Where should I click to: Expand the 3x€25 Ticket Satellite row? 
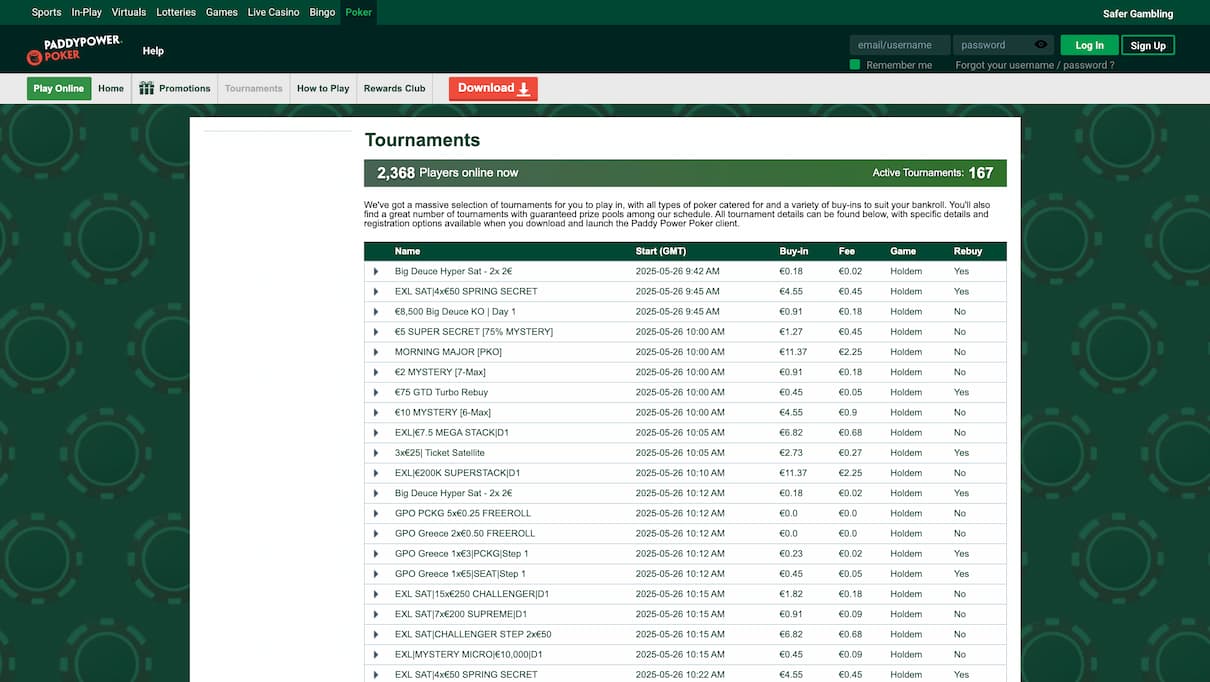(376, 453)
